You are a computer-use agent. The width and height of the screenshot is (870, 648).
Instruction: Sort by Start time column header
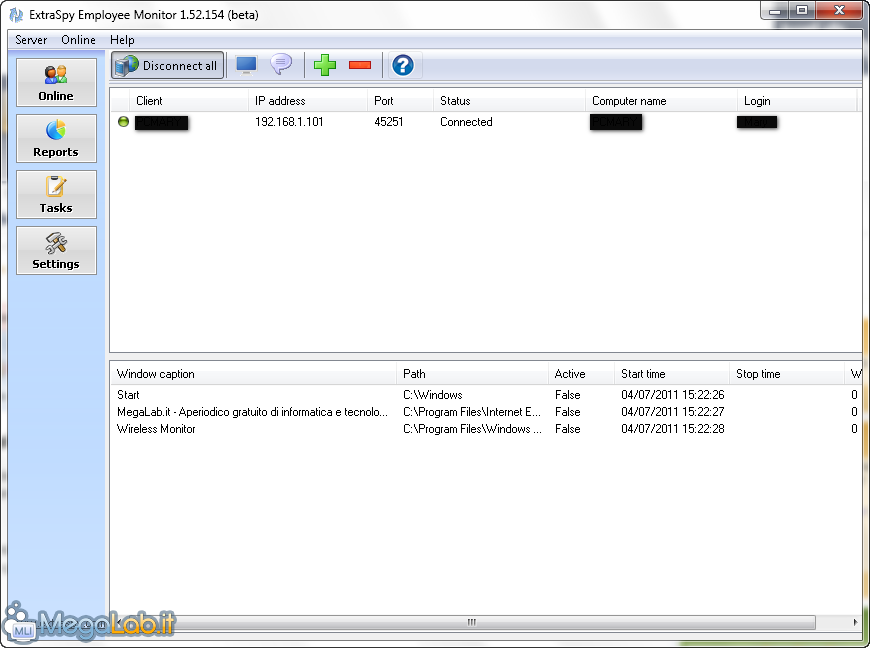672,374
